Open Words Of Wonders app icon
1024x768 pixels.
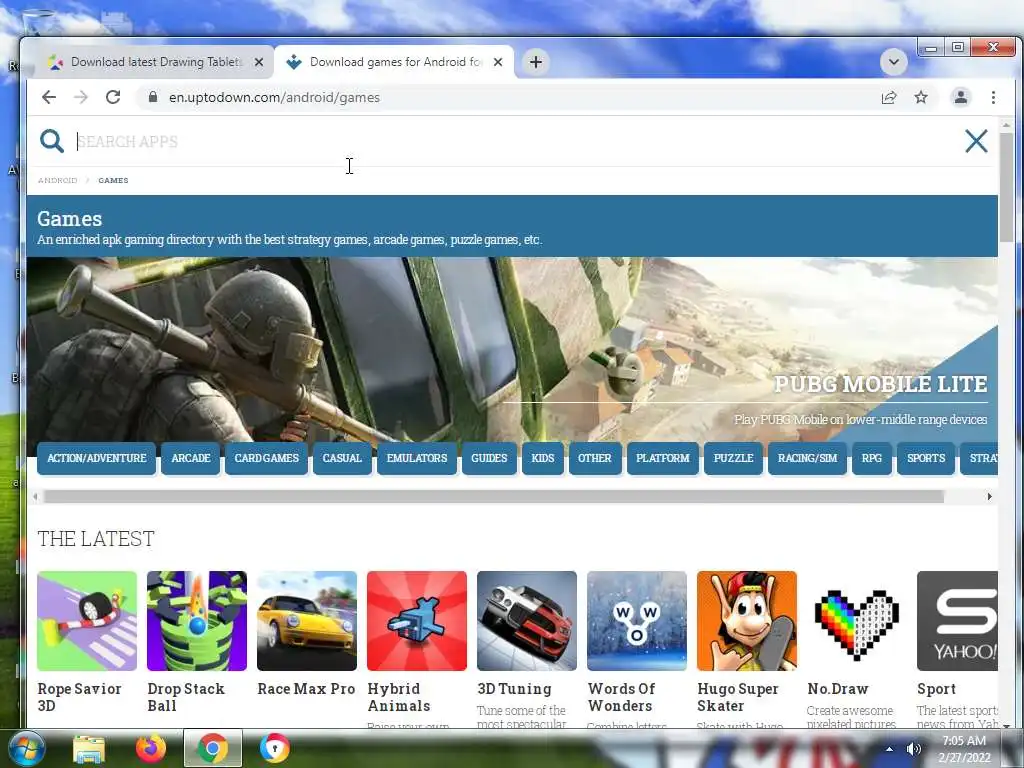point(637,621)
